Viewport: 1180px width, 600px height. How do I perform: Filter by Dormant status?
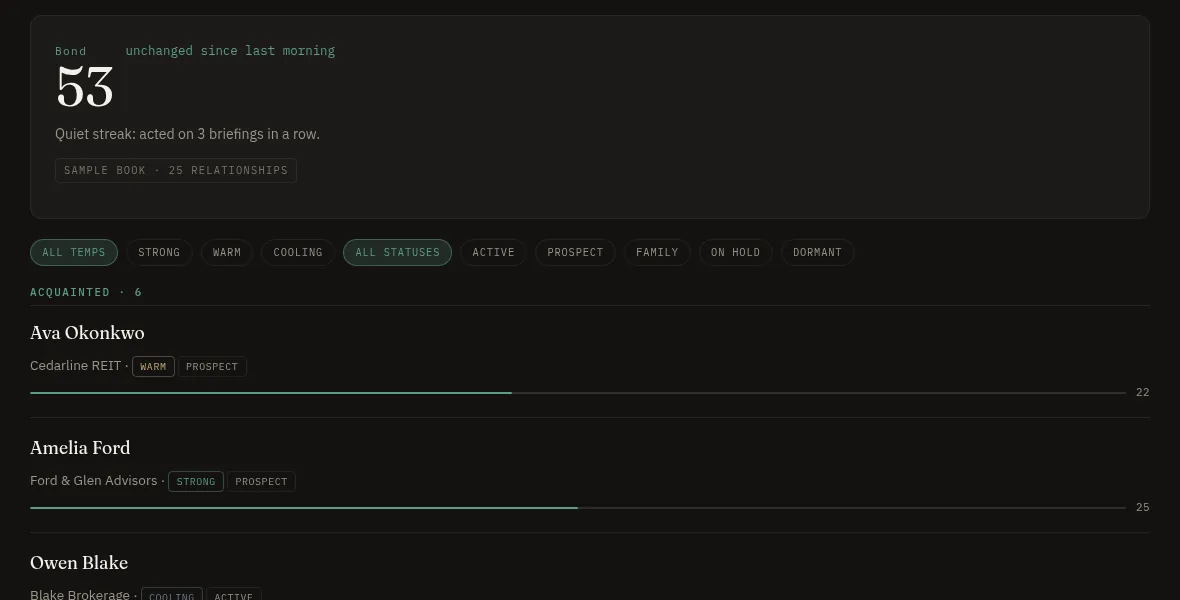pyautogui.click(x=817, y=252)
